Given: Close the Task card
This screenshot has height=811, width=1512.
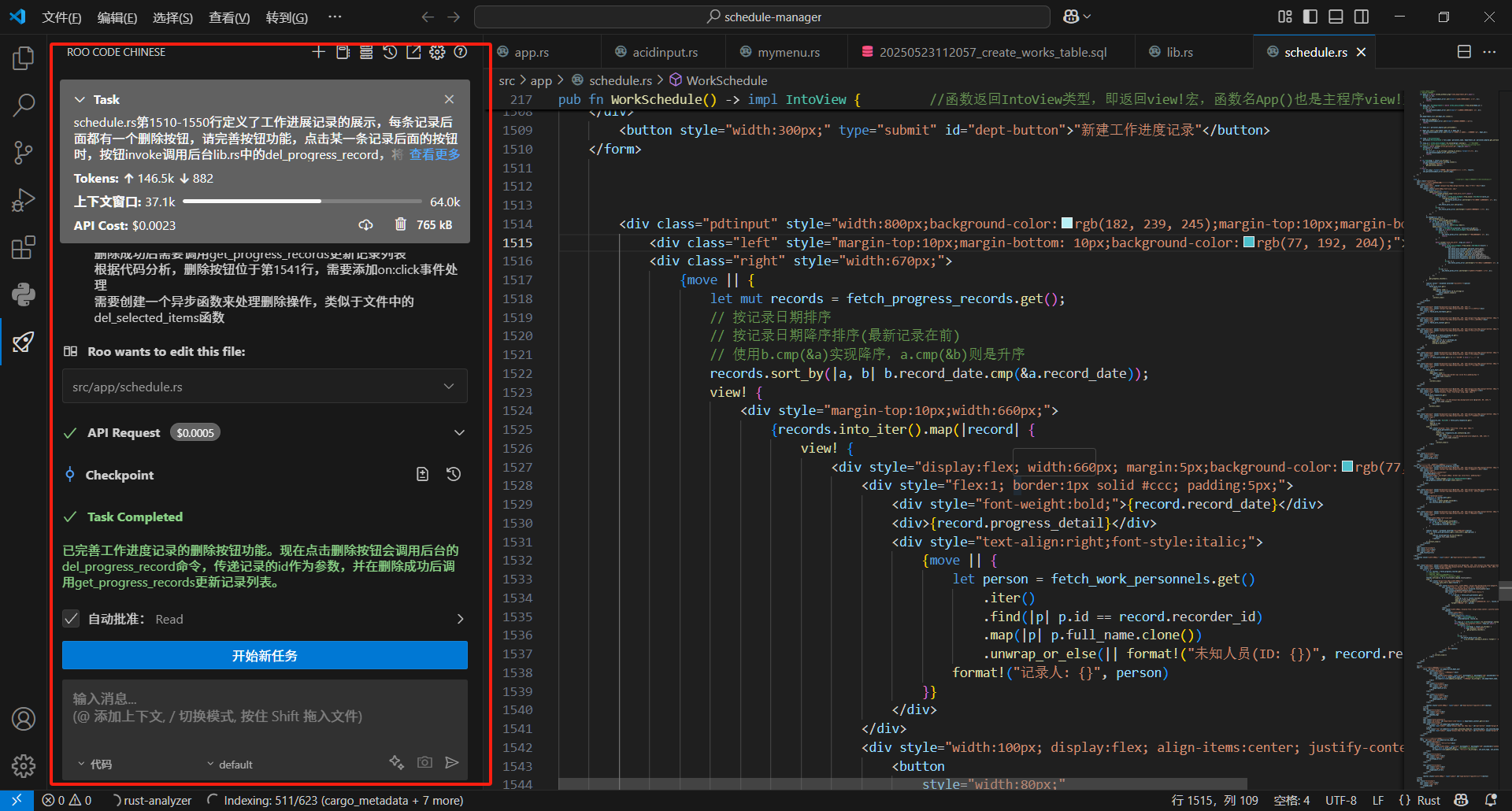Looking at the screenshot, I should point(449,99).
